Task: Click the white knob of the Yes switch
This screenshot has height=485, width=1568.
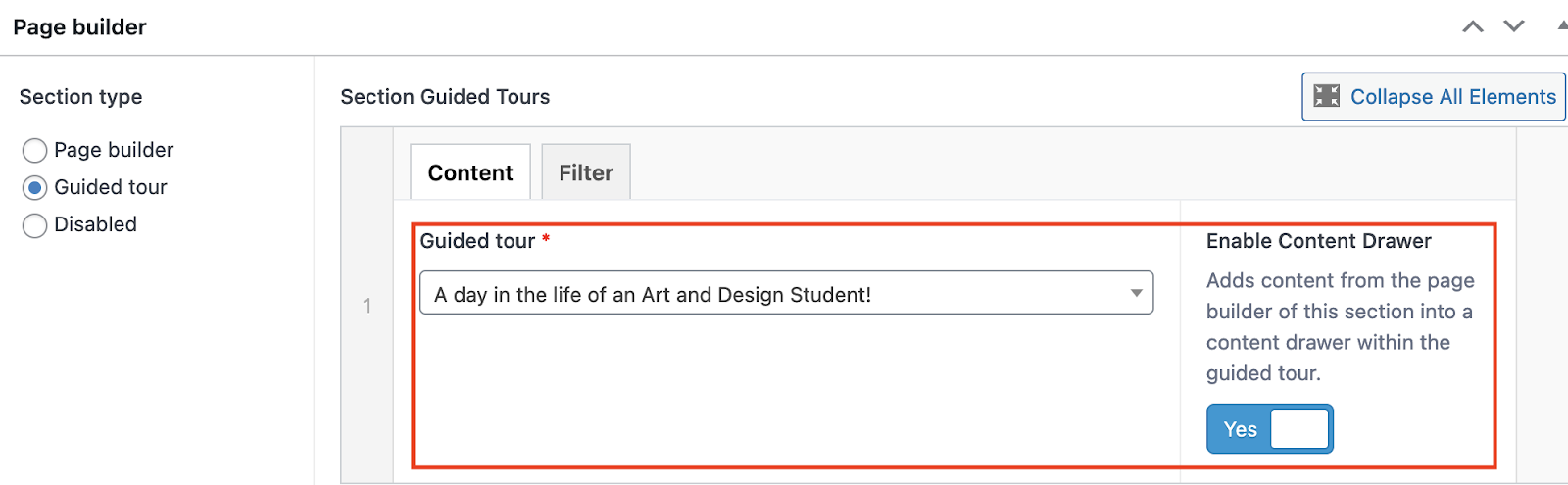Action: point(1299,429)
